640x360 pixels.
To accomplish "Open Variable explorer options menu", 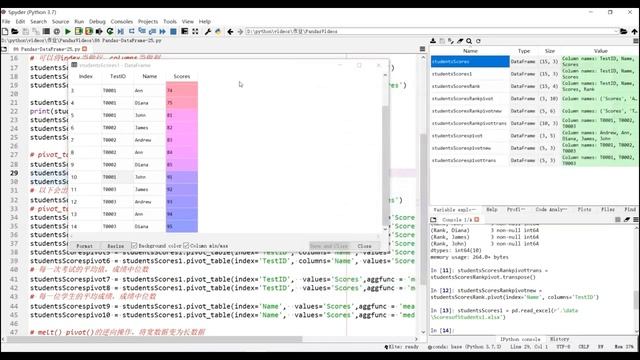I will coord(636,41).
